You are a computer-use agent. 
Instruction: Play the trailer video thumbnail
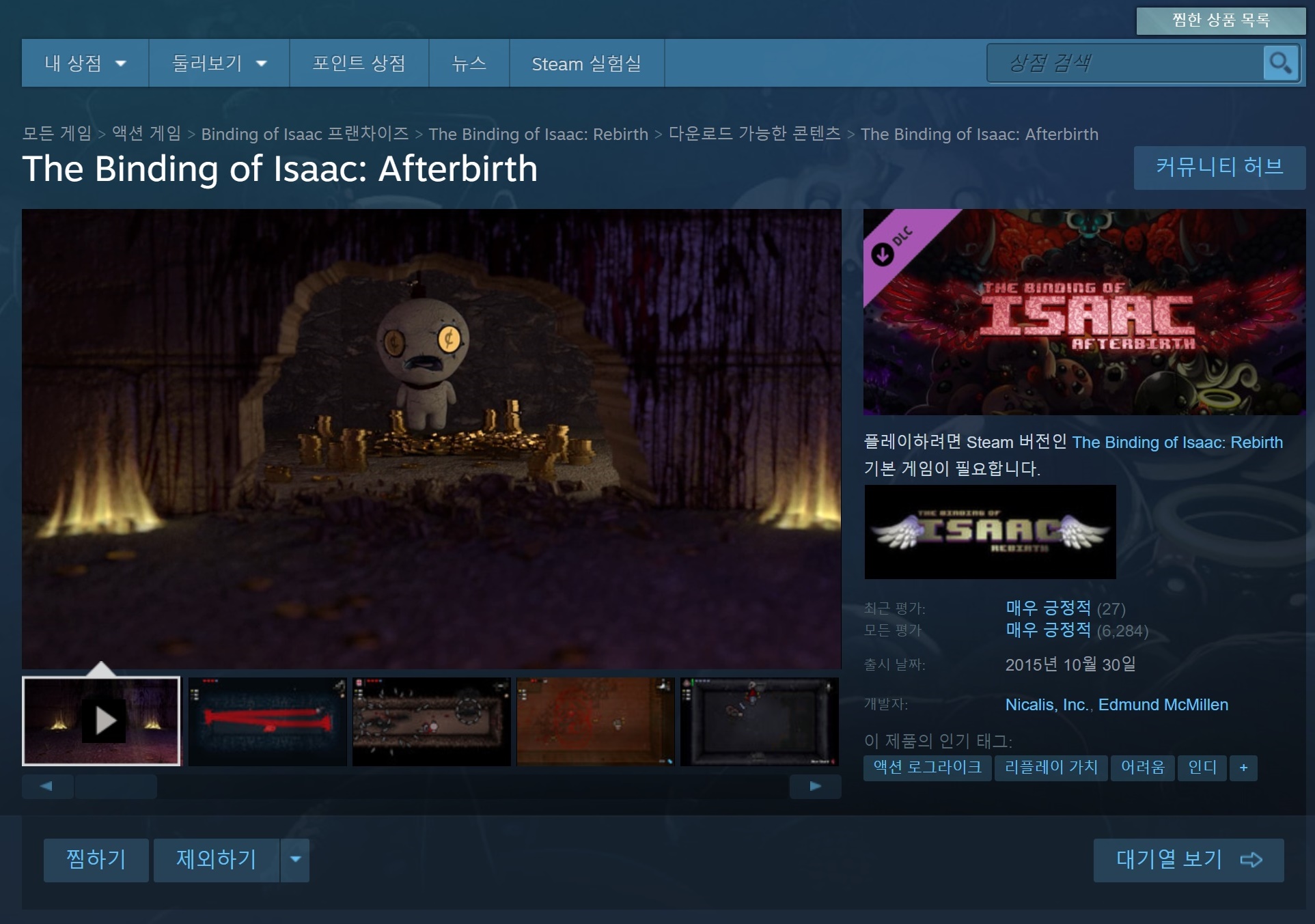tap(101, 721)
